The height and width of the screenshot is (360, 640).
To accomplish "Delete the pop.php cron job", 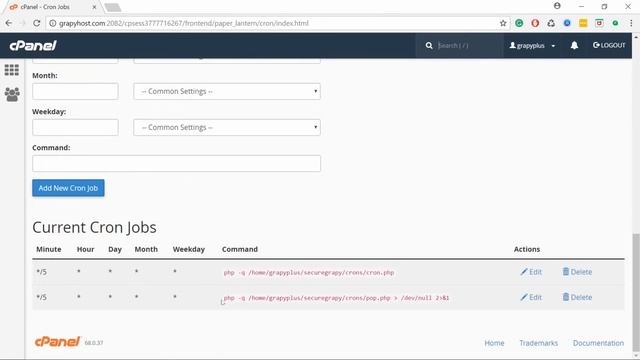I will coord(577,297).
